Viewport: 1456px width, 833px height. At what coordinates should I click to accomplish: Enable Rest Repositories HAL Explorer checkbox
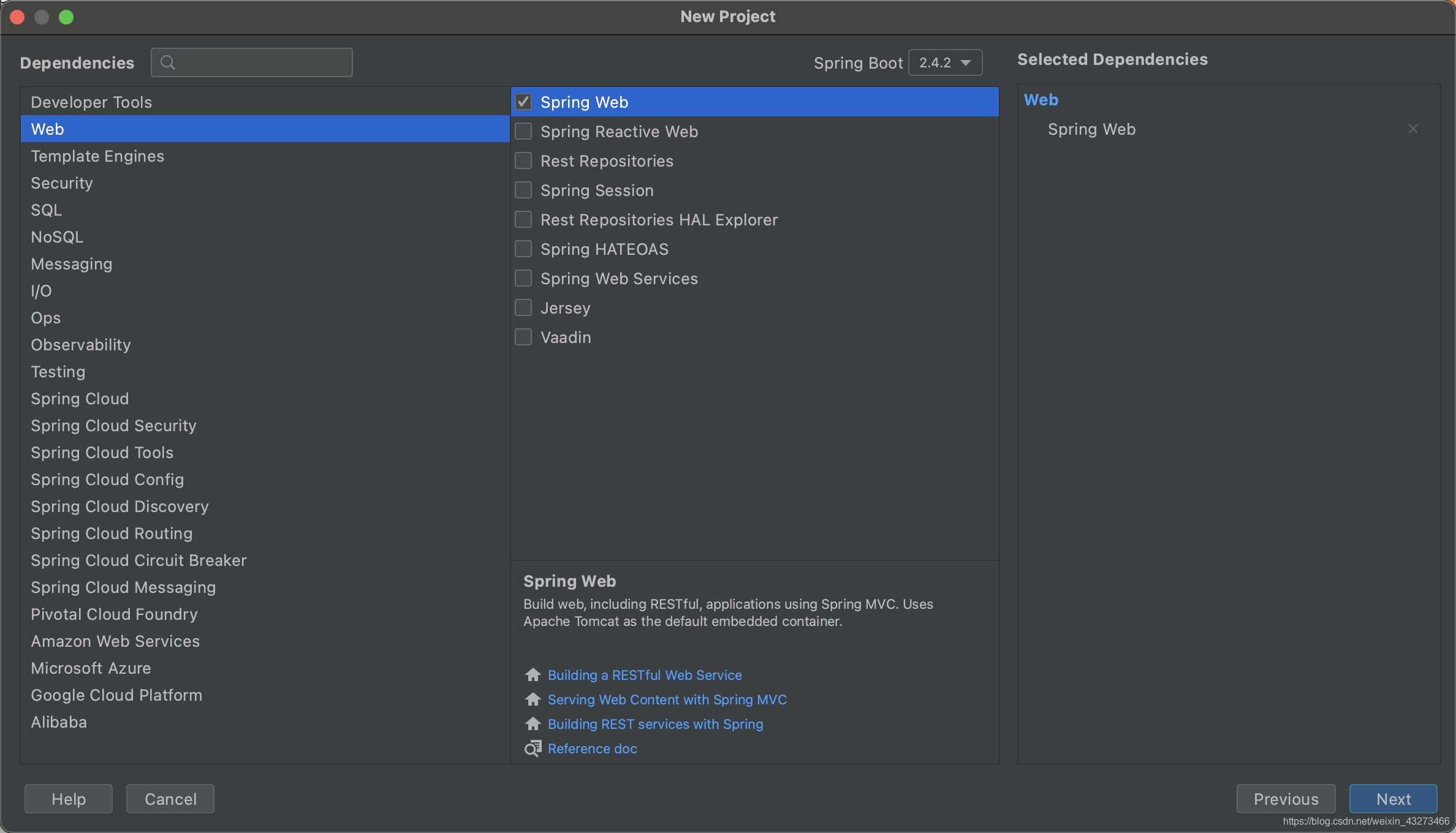[x=523, y=219]
